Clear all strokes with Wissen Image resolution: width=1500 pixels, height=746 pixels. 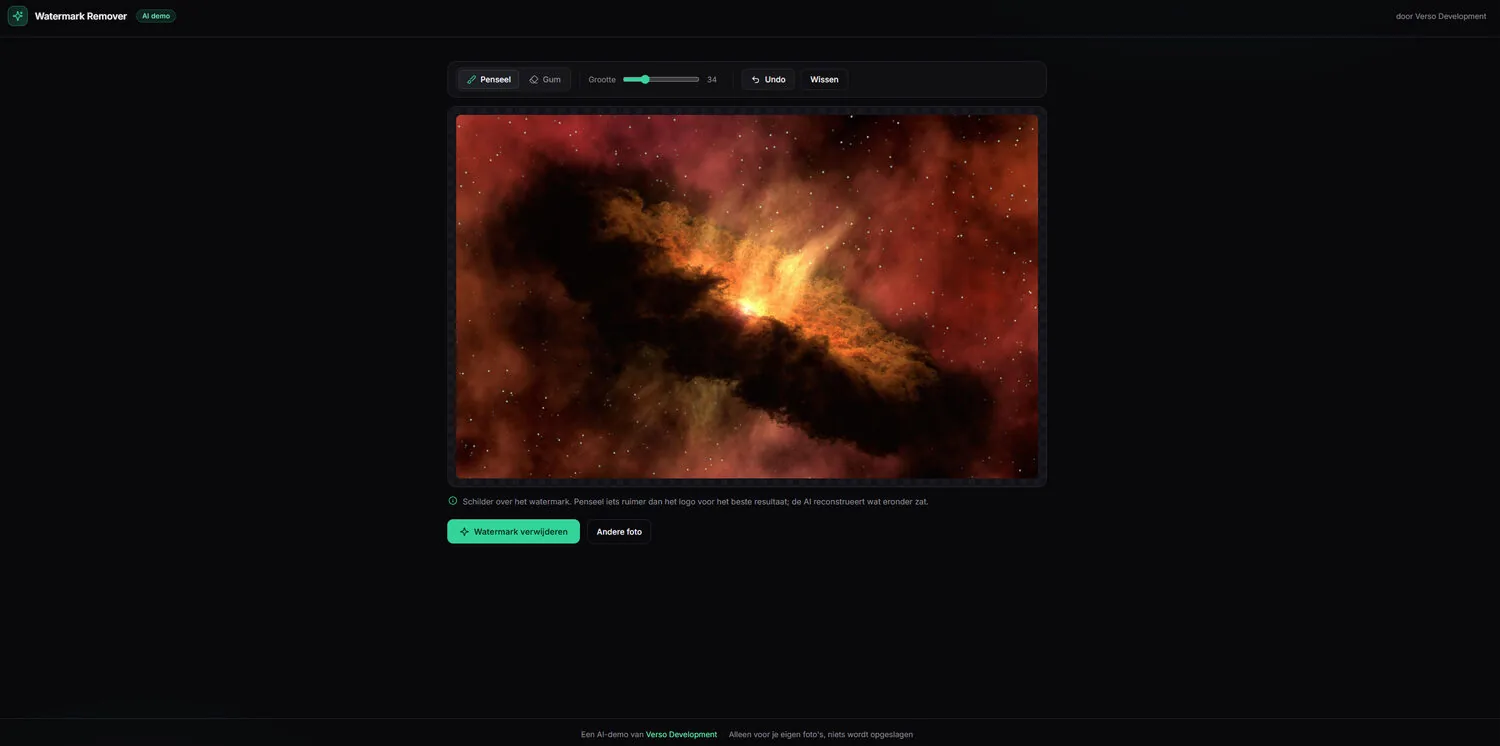tap(824, 80)
